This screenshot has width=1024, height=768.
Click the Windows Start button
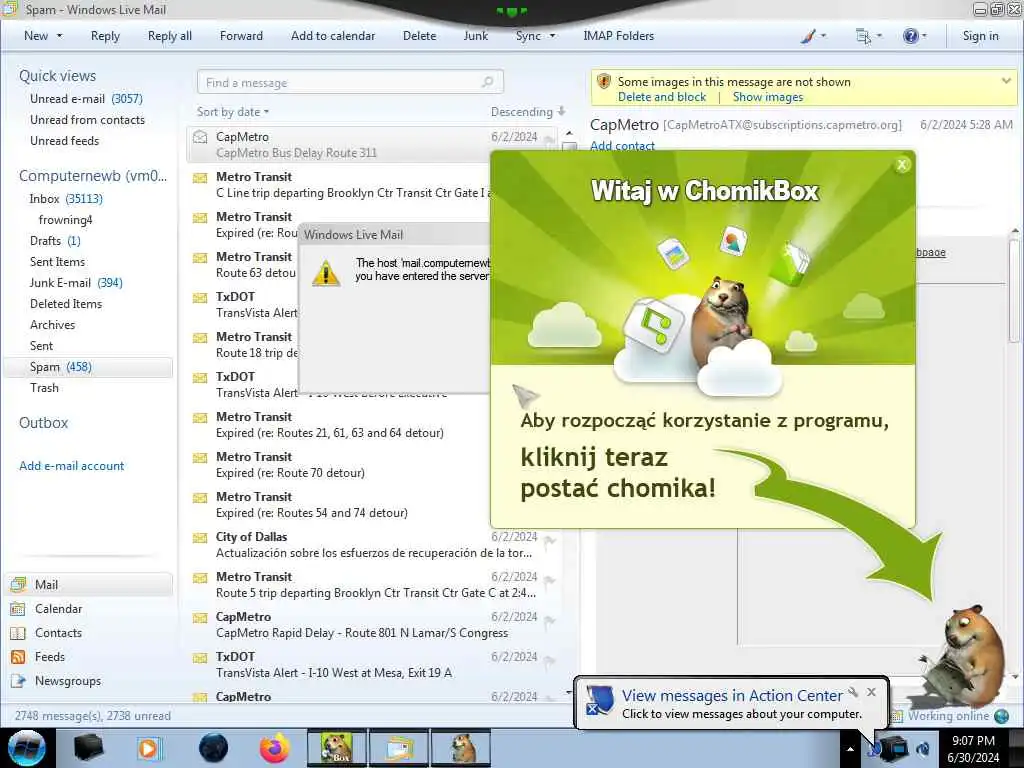click(x=27, y=748)
